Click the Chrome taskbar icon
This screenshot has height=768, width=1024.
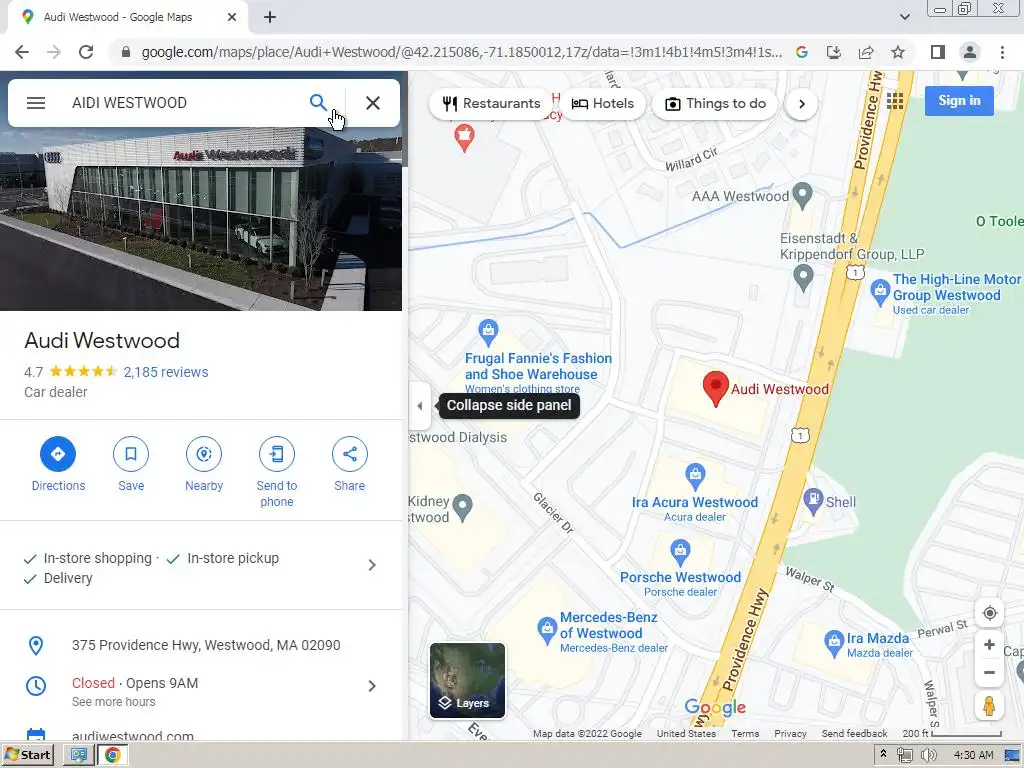[x=112, y=755]
